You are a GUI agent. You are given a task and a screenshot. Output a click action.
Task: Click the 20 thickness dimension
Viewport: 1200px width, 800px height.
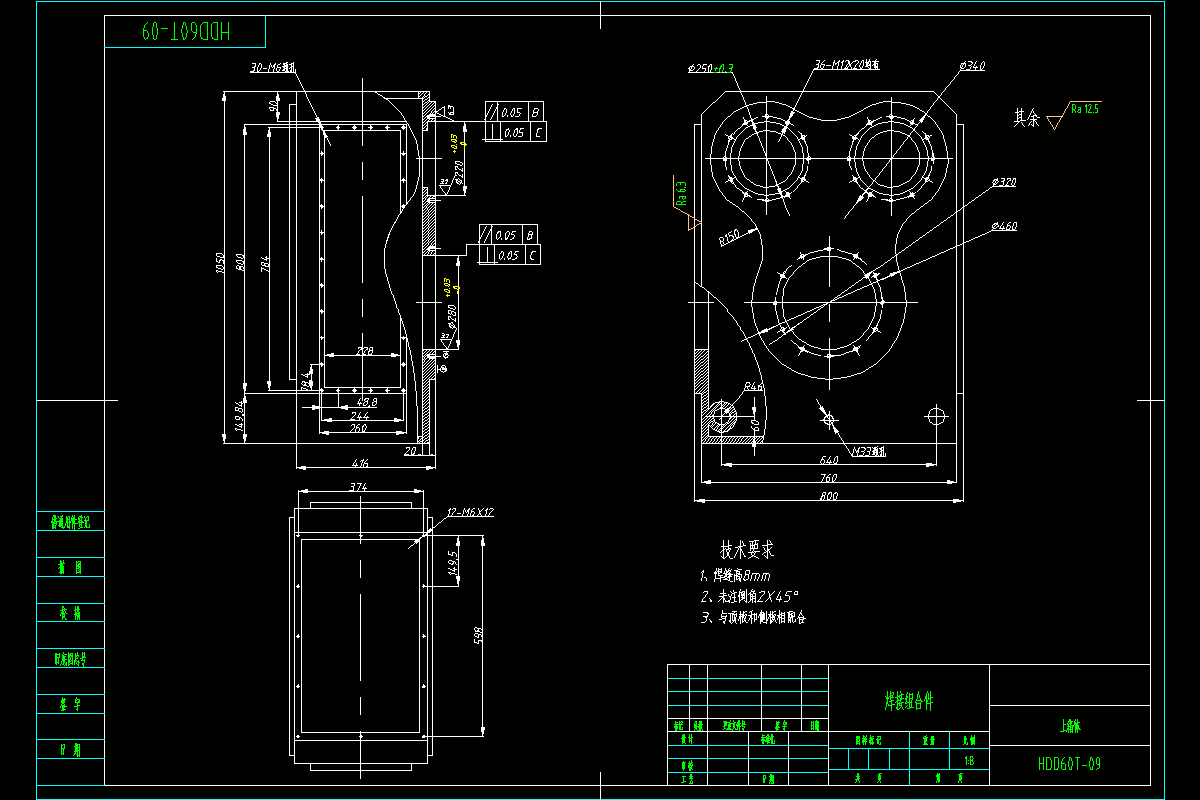[409, 451]
